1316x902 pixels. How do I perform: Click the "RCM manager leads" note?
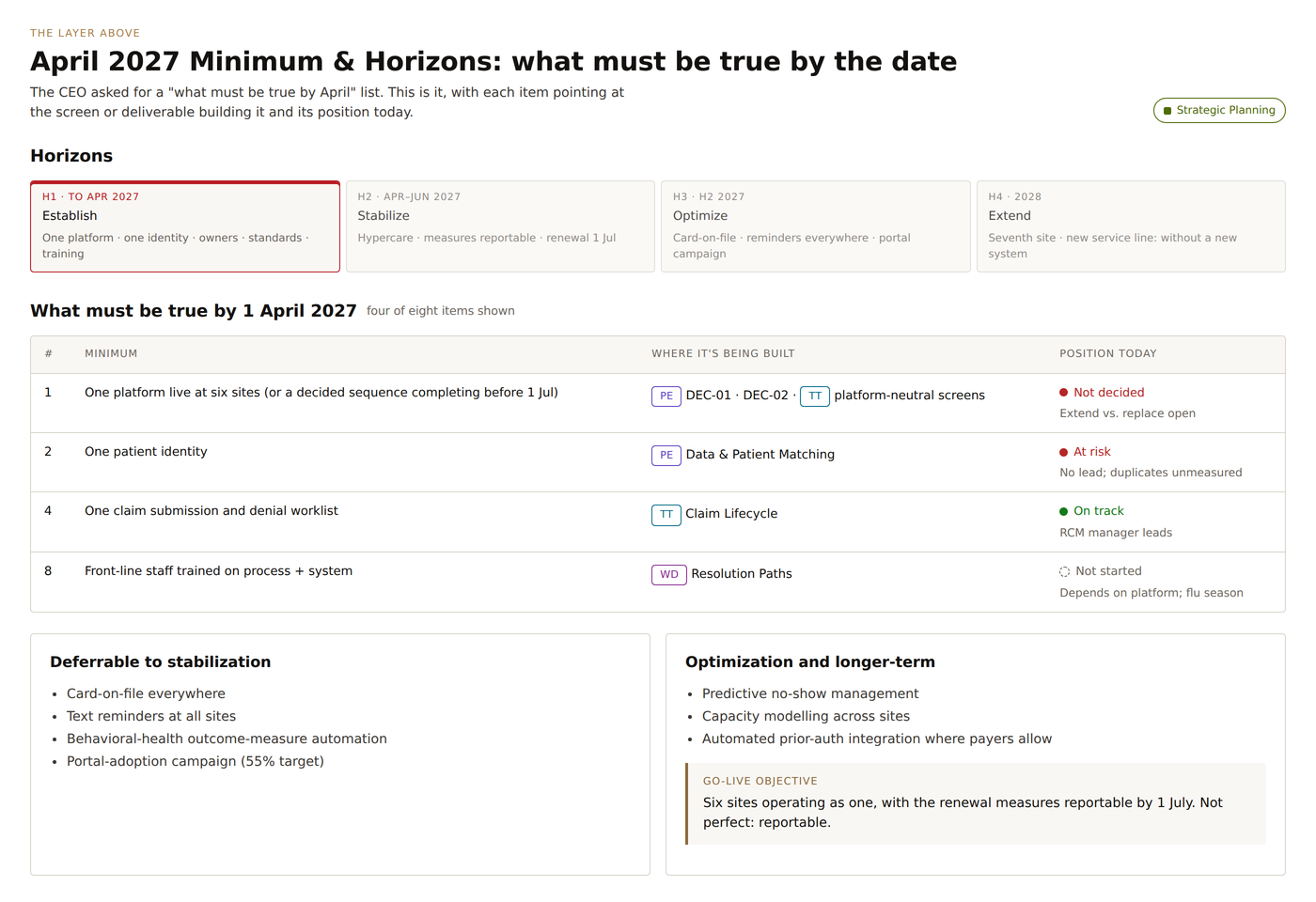tap(1116, 533)
